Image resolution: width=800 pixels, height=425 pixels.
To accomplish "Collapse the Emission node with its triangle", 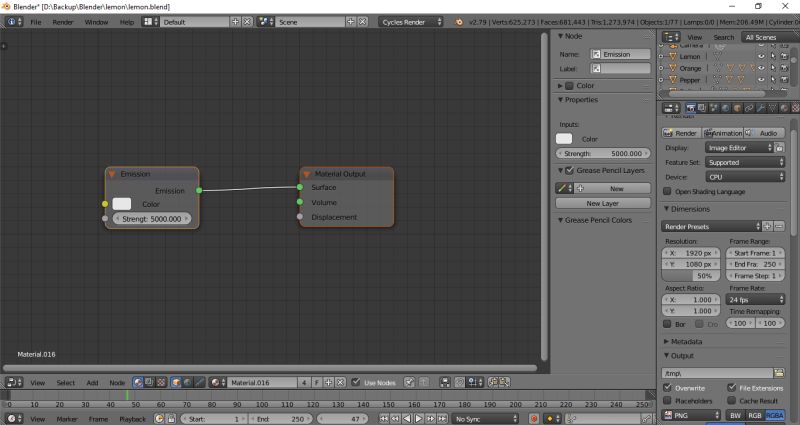I will click(x=112, y=174).
